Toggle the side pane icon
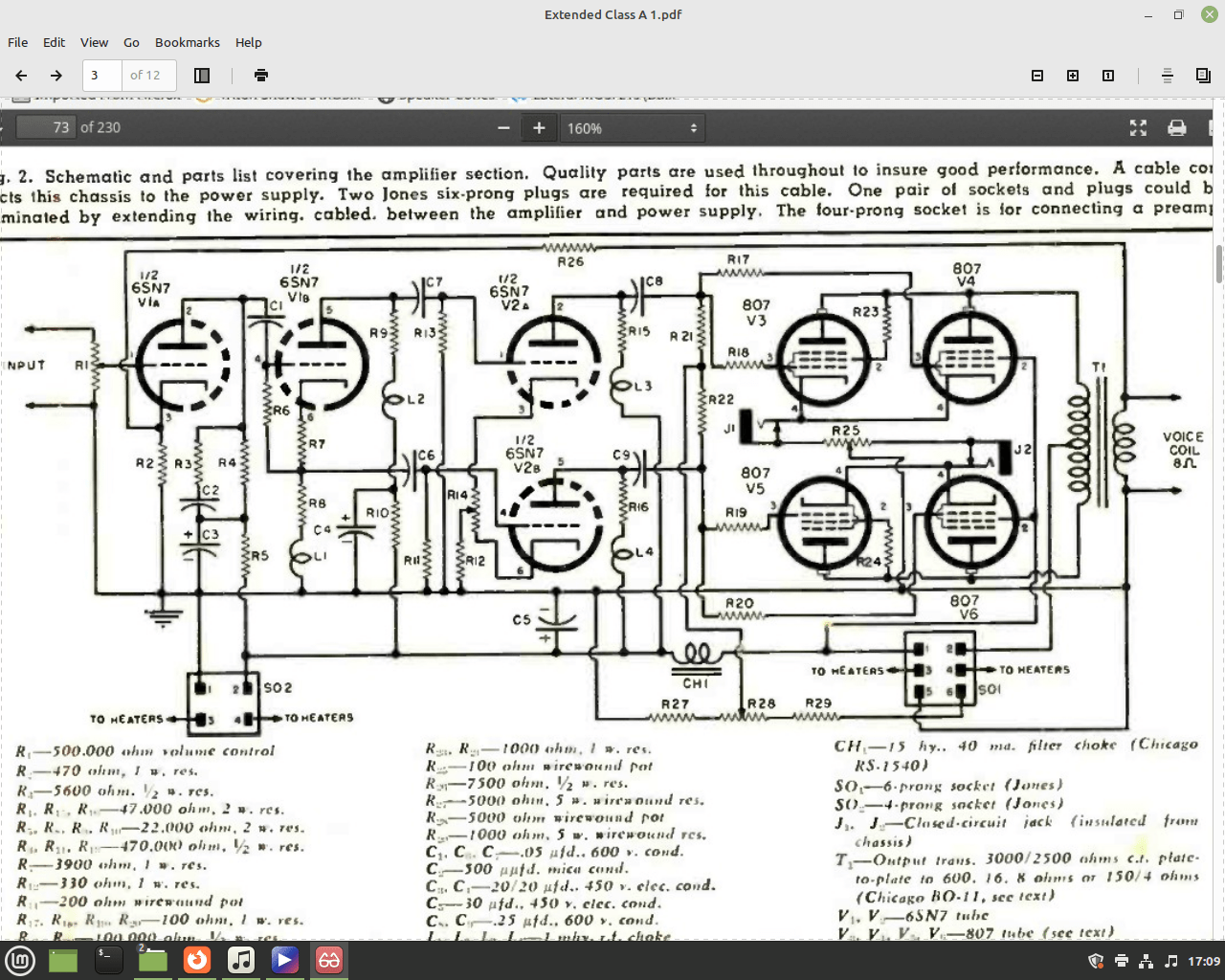 [x=202, y=76]
